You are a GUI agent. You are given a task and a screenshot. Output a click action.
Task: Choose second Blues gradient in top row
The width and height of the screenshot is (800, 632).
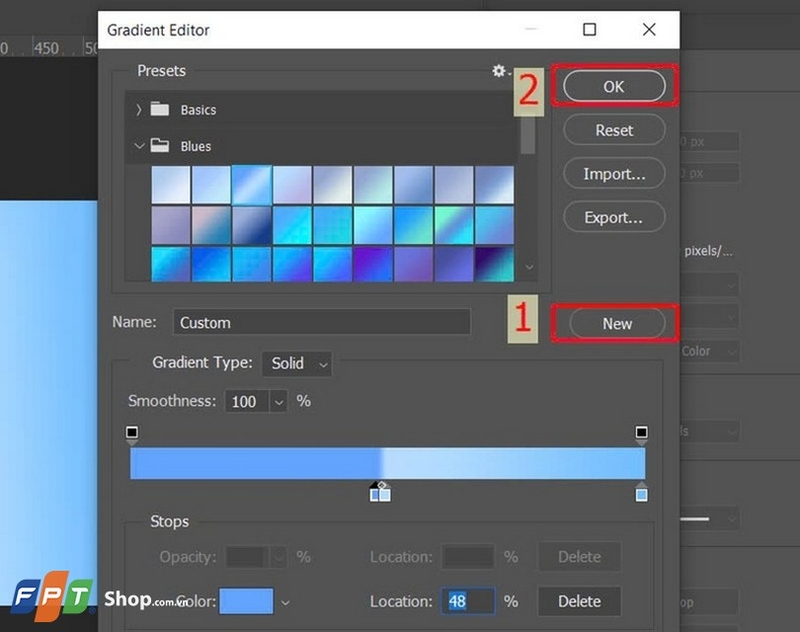[211, 185]
